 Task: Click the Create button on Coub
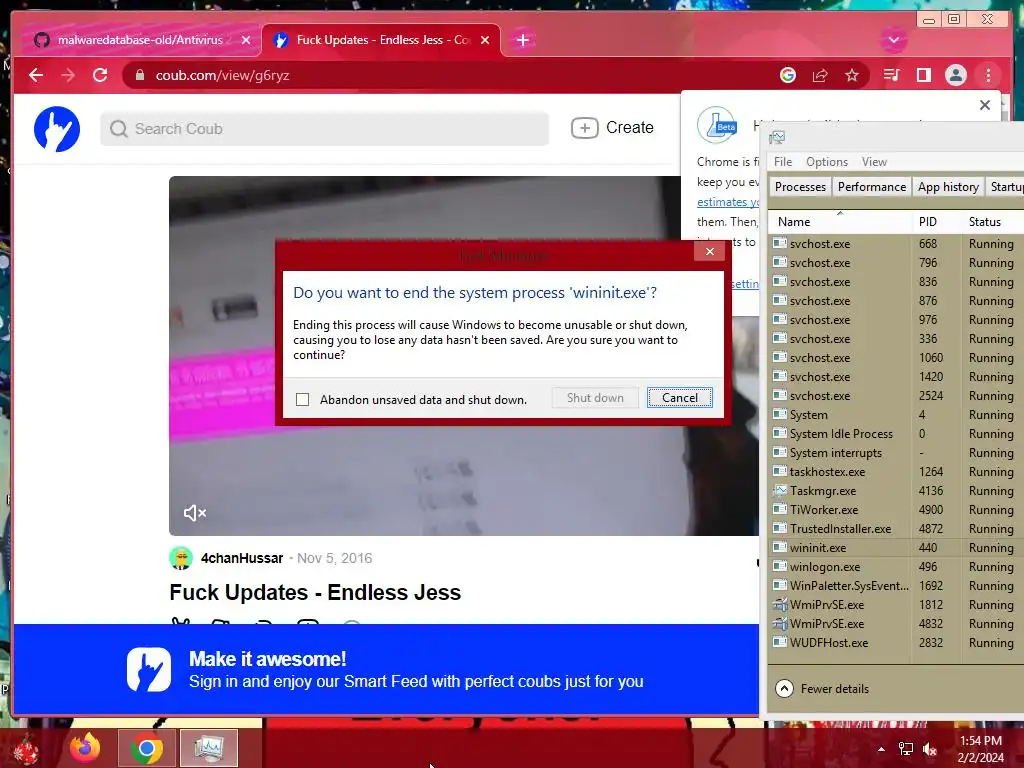(612, 127)
